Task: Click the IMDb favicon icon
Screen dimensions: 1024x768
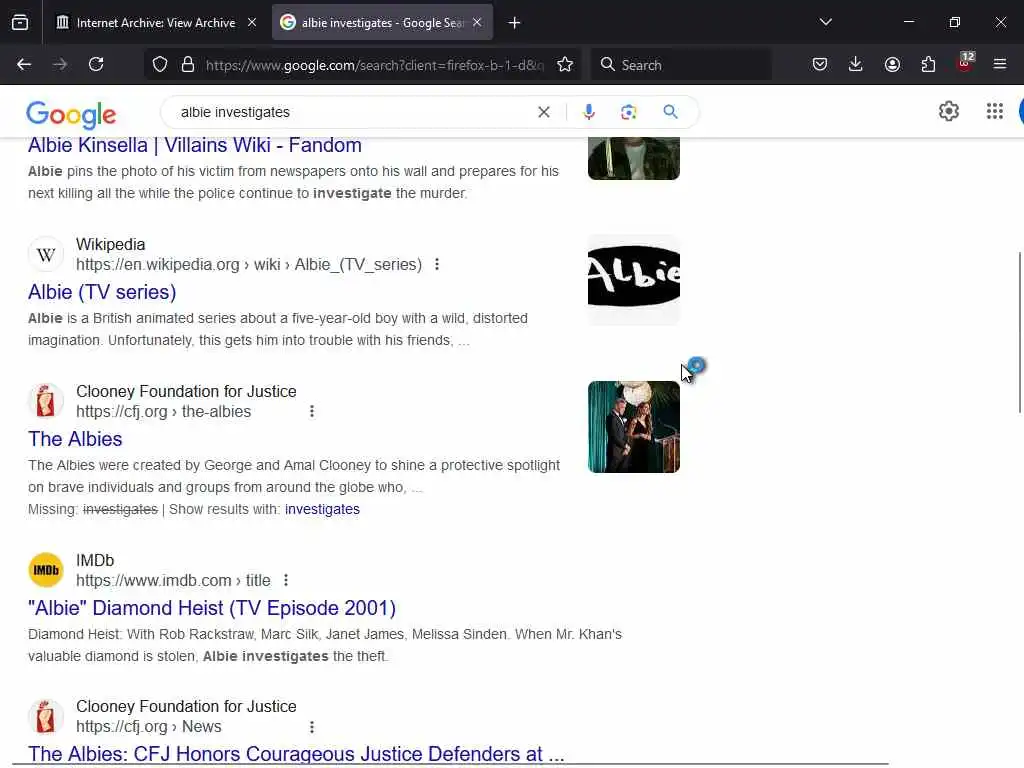Action: pos(46,570)
